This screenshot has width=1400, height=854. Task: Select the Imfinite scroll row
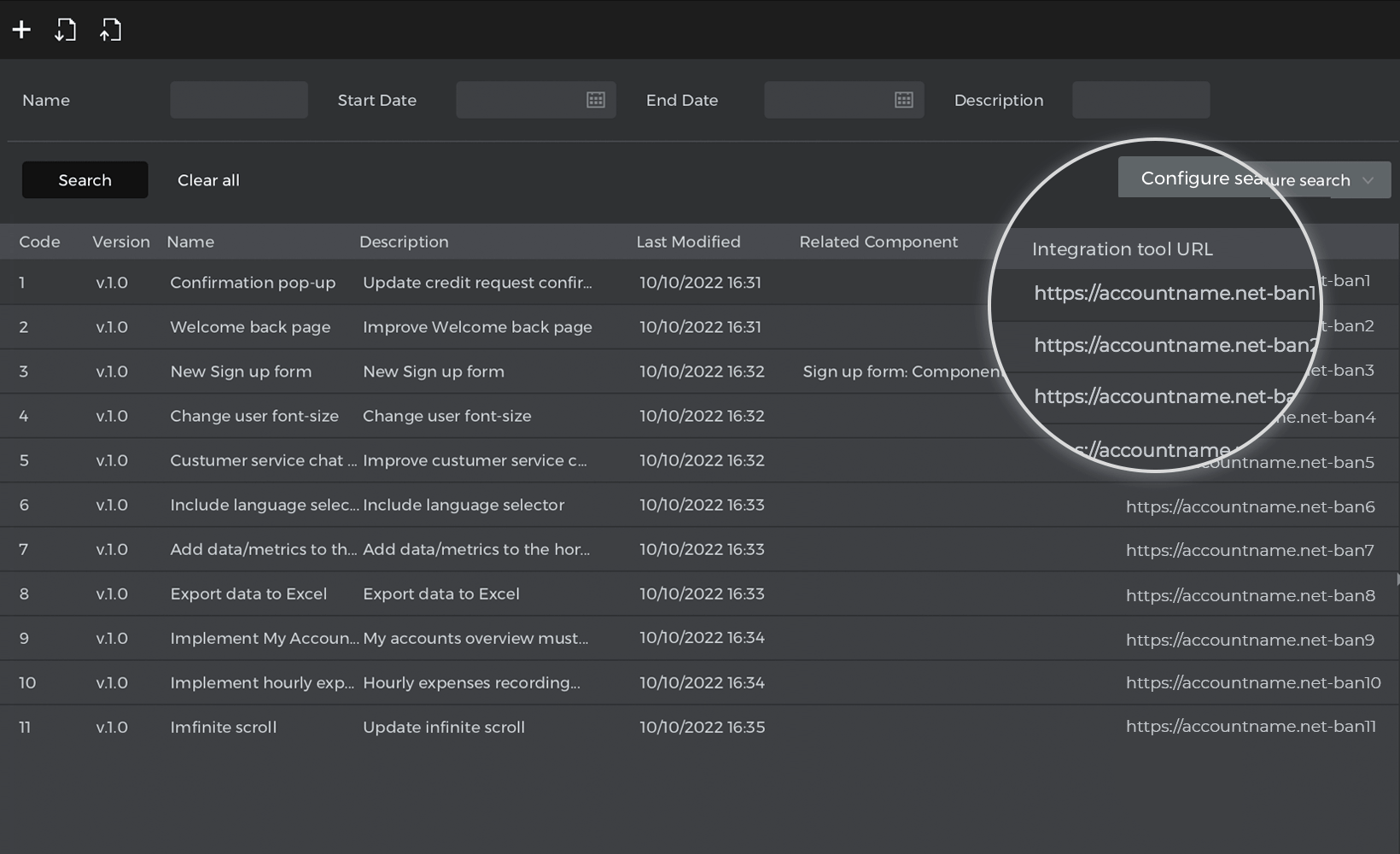click(223, 728)
